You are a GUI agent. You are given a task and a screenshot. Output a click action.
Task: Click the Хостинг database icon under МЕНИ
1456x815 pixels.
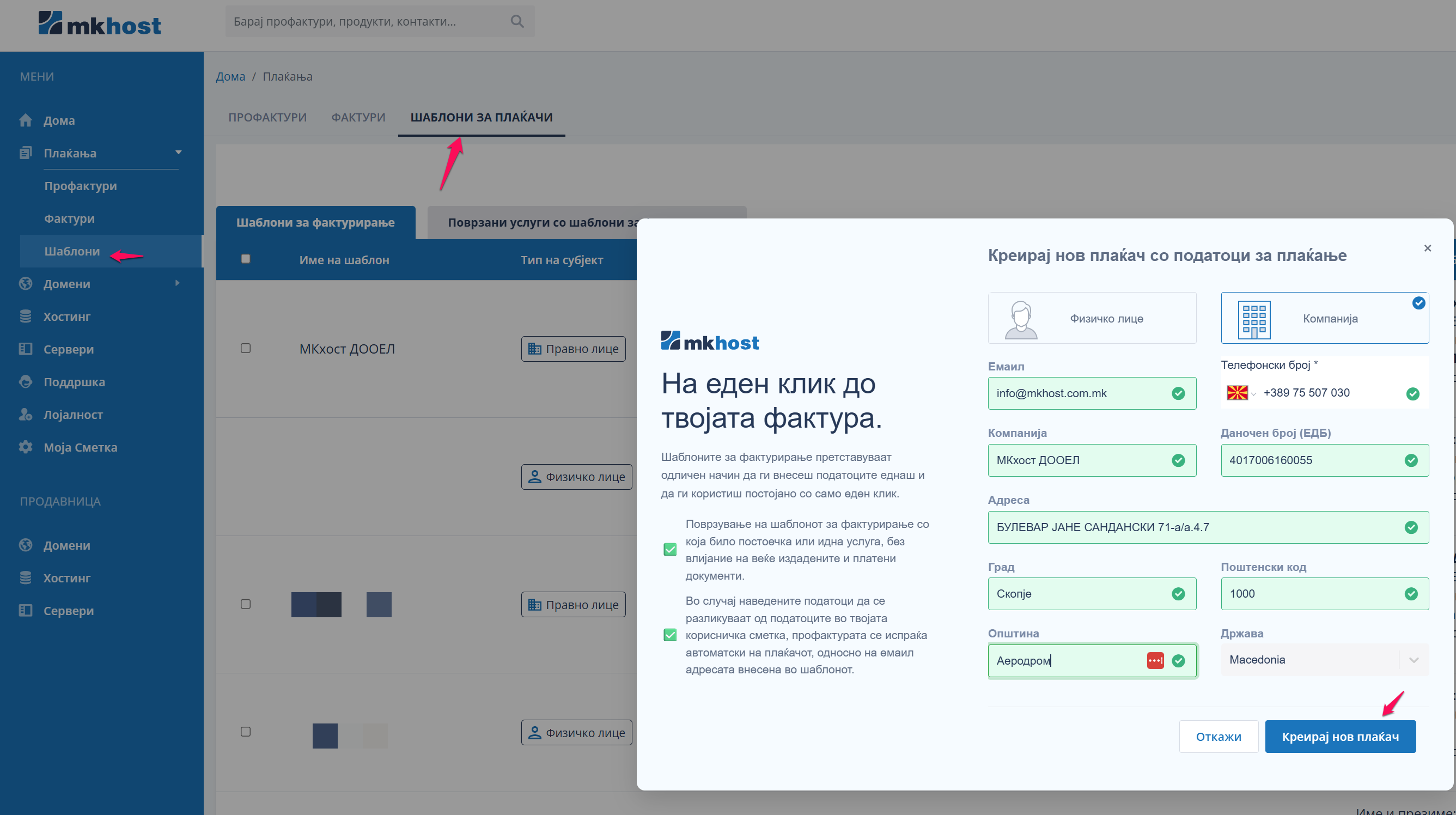click(x=26, y=317)
